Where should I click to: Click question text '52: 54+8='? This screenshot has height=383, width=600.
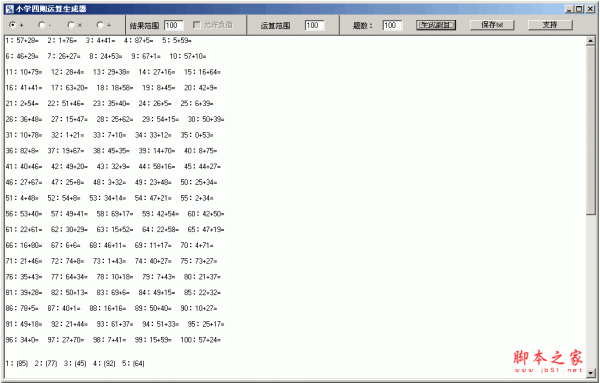click(x=64, y=198)
